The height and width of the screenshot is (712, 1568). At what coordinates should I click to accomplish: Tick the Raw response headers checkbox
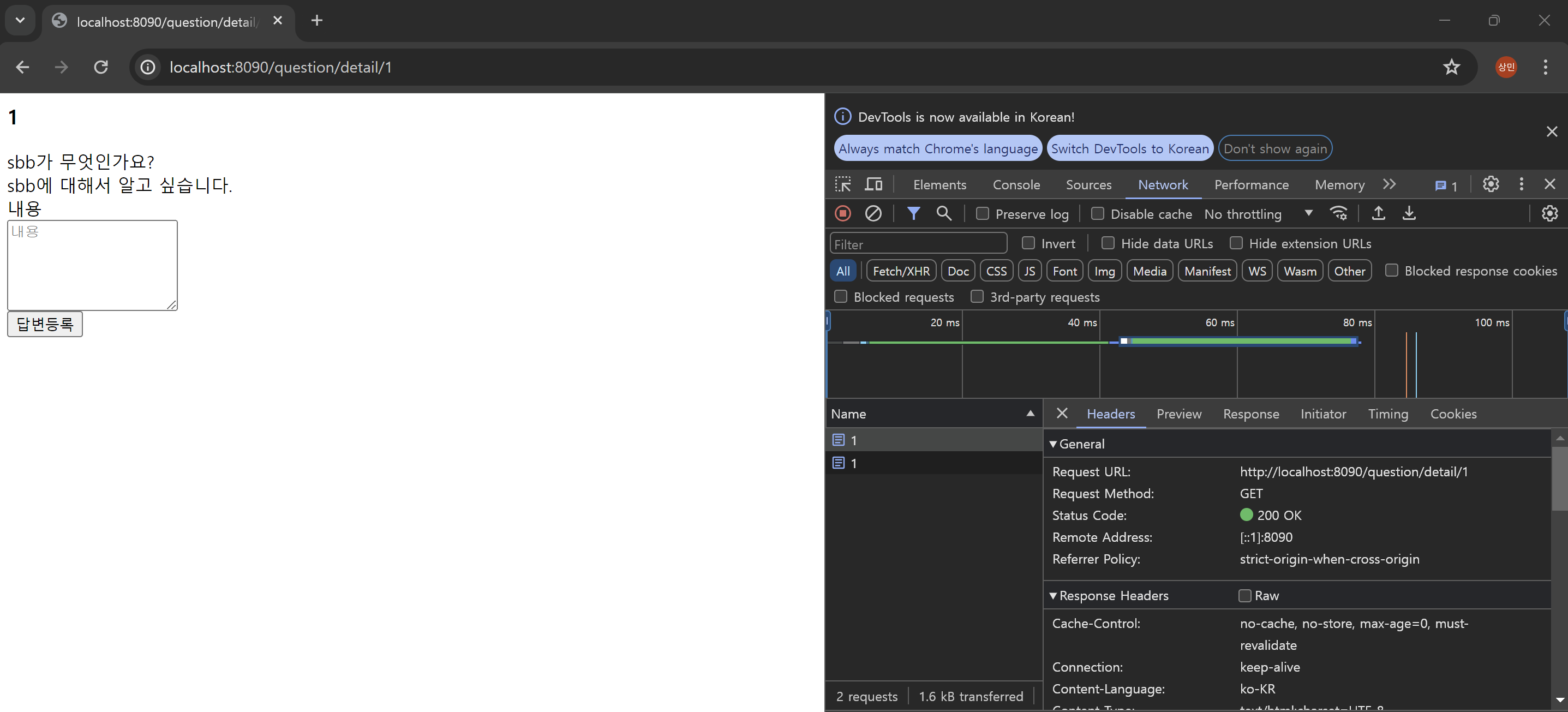1245,596
